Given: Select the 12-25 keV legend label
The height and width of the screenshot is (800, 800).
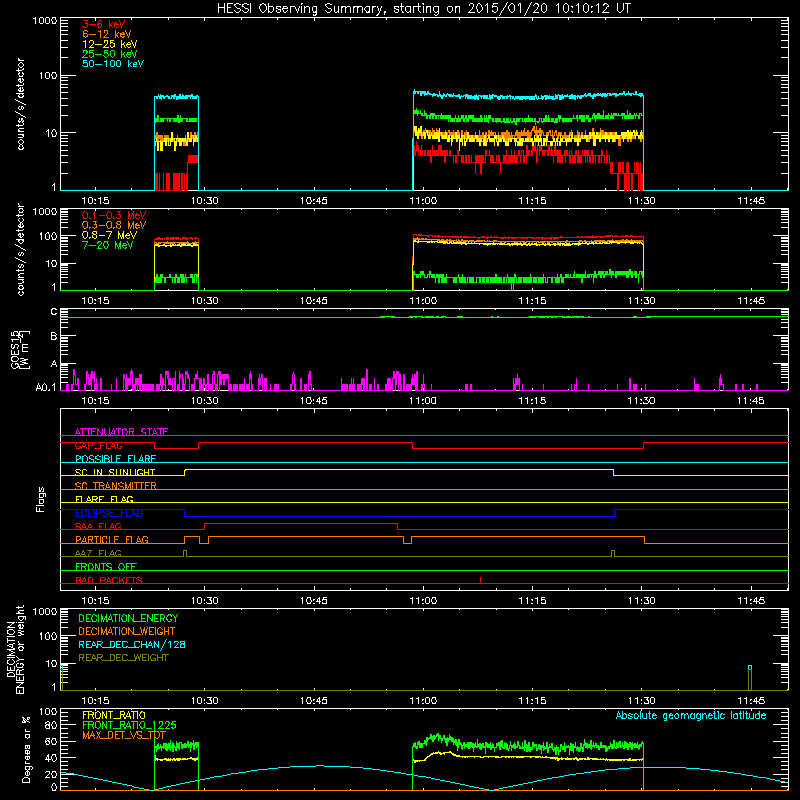Looking at the screenshot, I should [x=109, y=44].
